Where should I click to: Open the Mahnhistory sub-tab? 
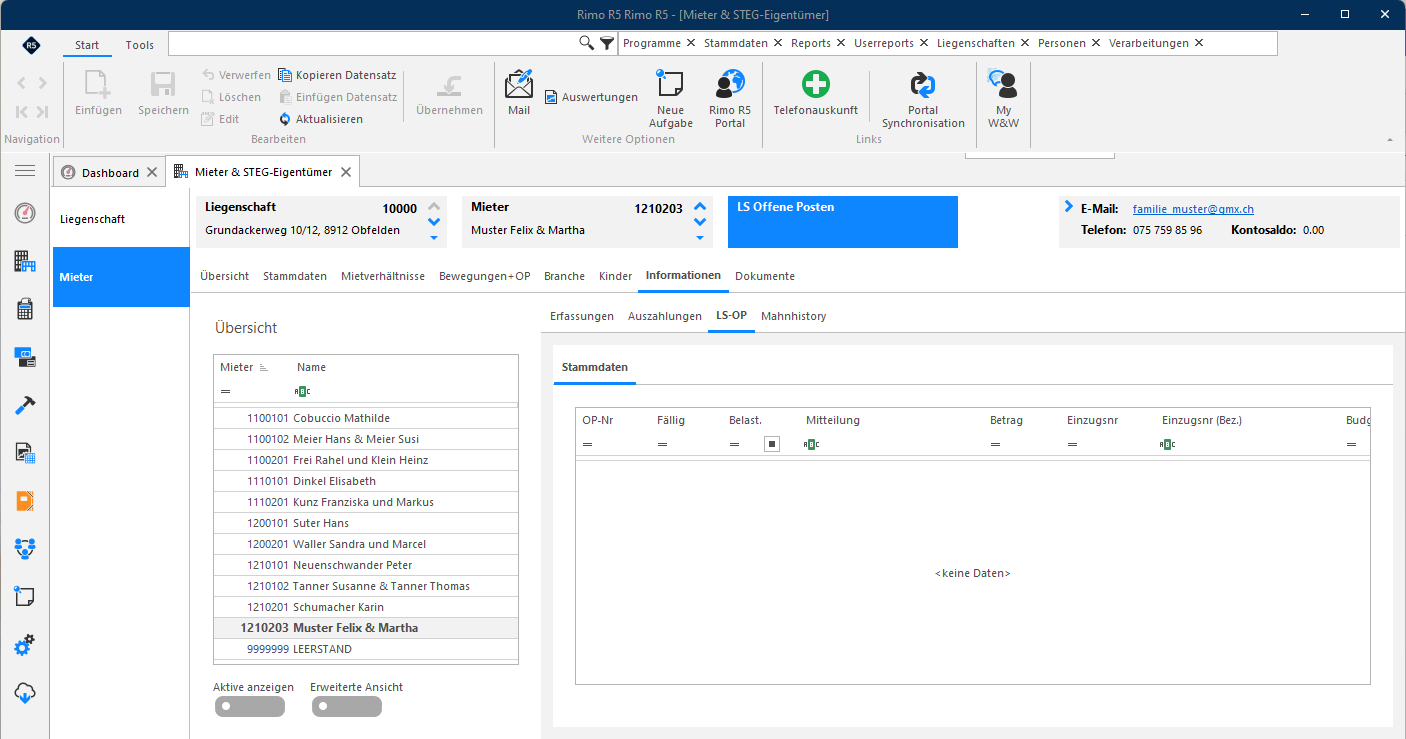click(x=793, y=316)
